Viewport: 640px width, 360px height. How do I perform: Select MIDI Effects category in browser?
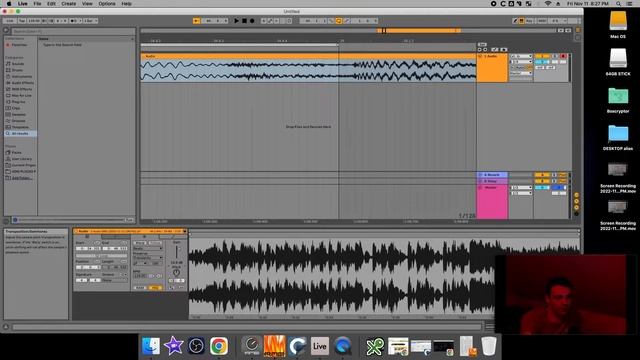(x=22, y=89)
